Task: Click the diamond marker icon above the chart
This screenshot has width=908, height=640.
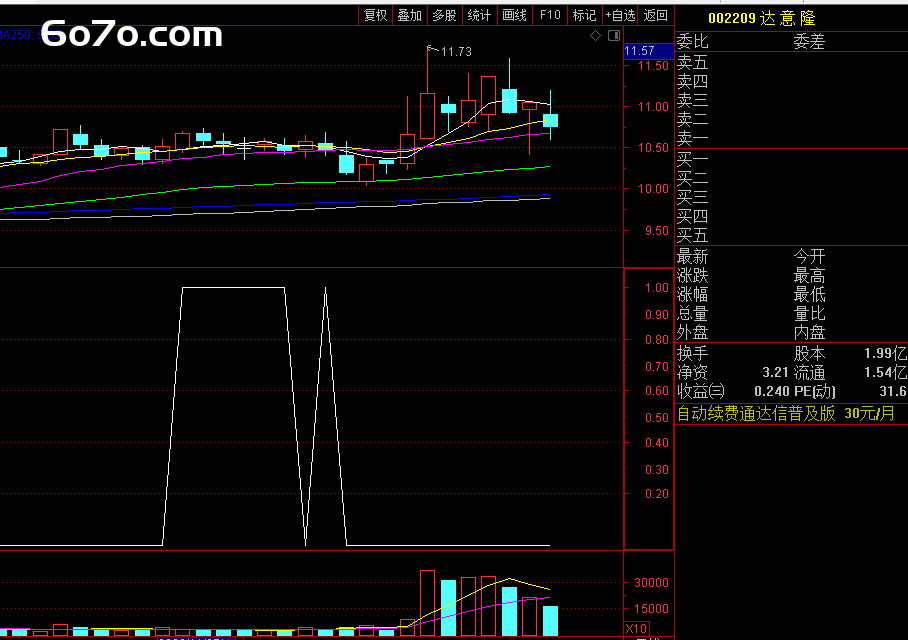Action: pyautogui.click(x=595, y=36)
